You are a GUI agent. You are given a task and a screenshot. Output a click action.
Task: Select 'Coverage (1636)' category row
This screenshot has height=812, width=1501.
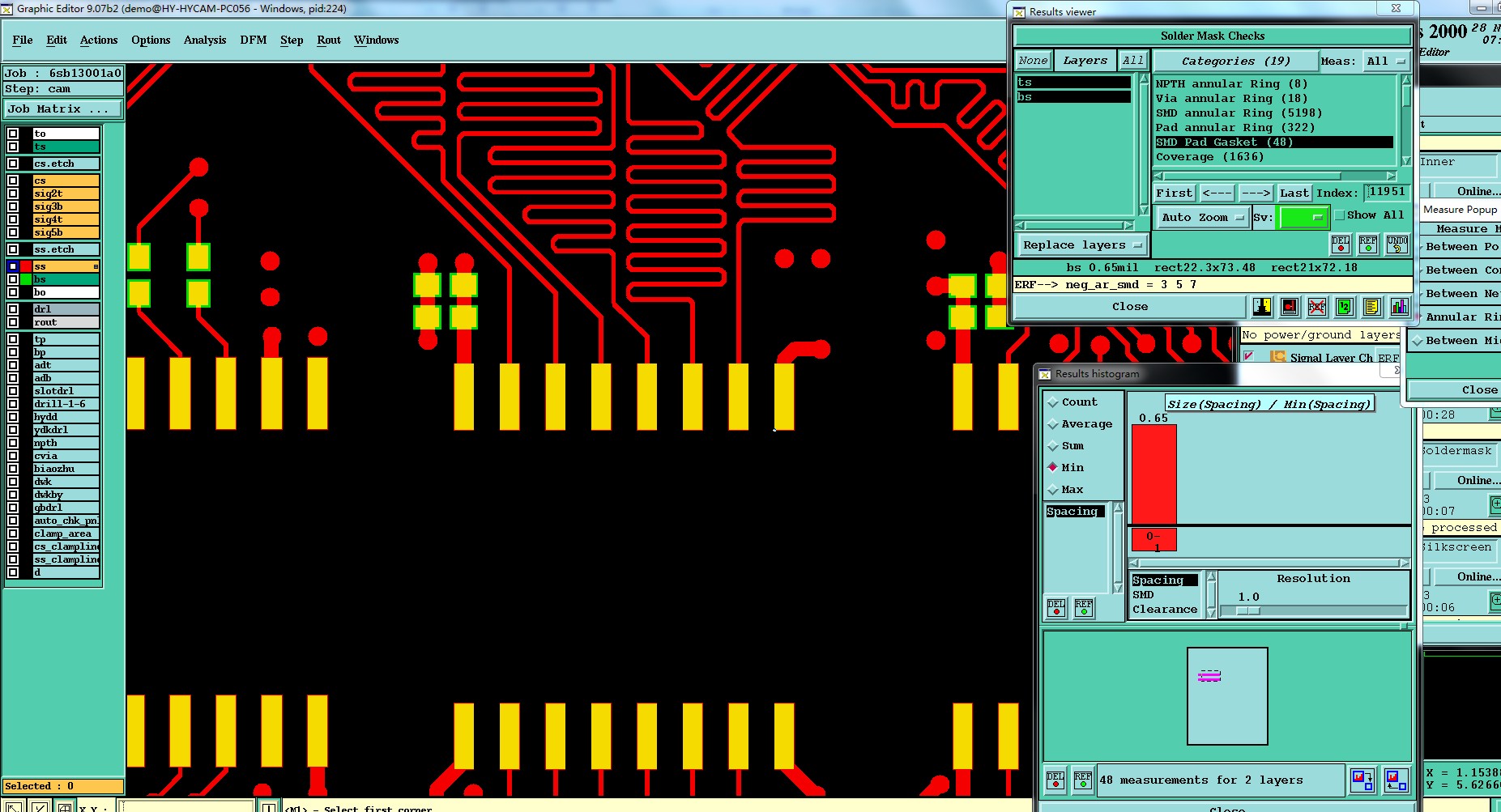[1273, 157]
